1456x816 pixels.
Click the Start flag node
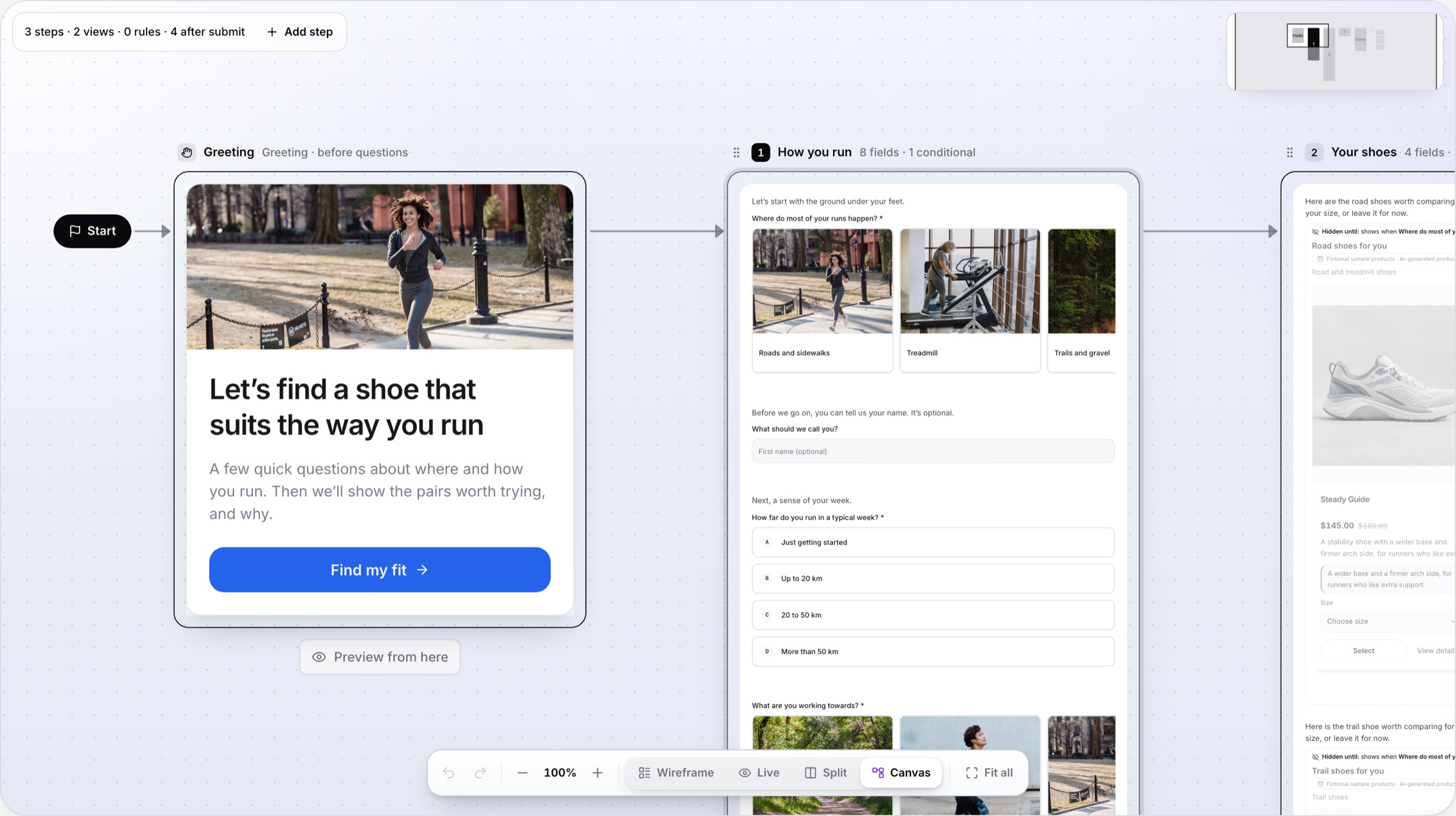point(92,231)
